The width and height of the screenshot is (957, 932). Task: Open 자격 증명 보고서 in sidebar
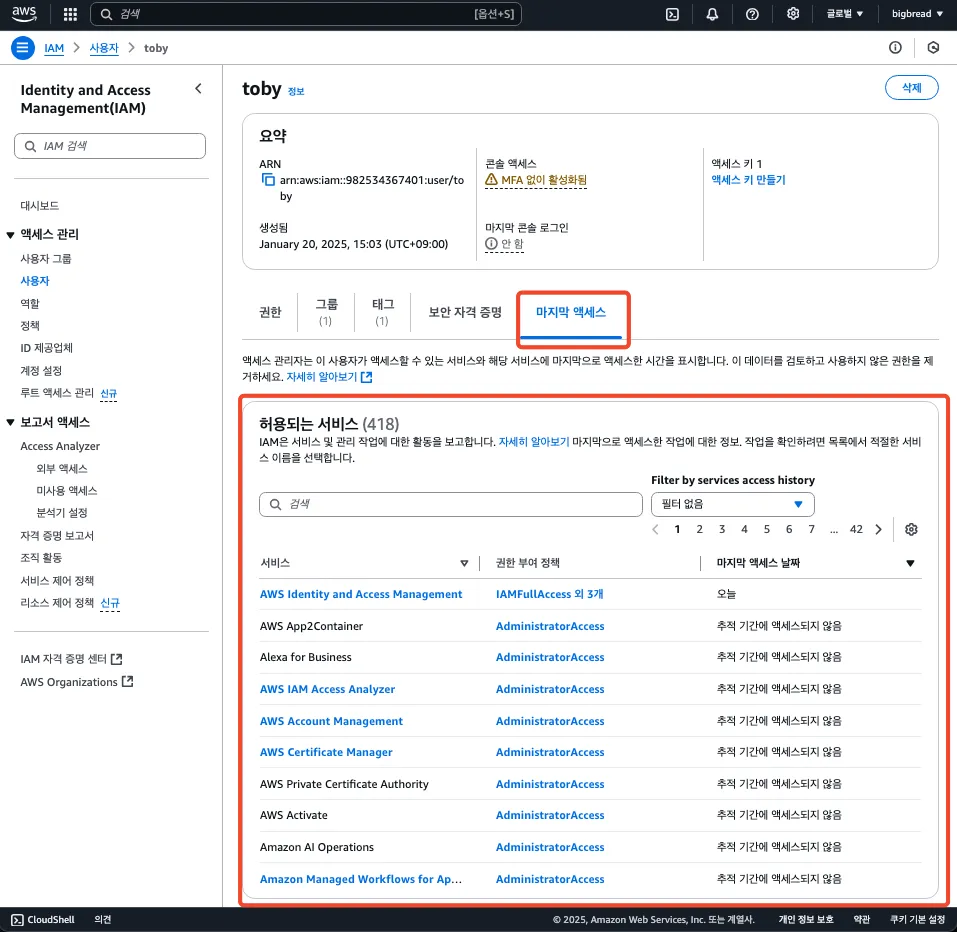[57, 535]
